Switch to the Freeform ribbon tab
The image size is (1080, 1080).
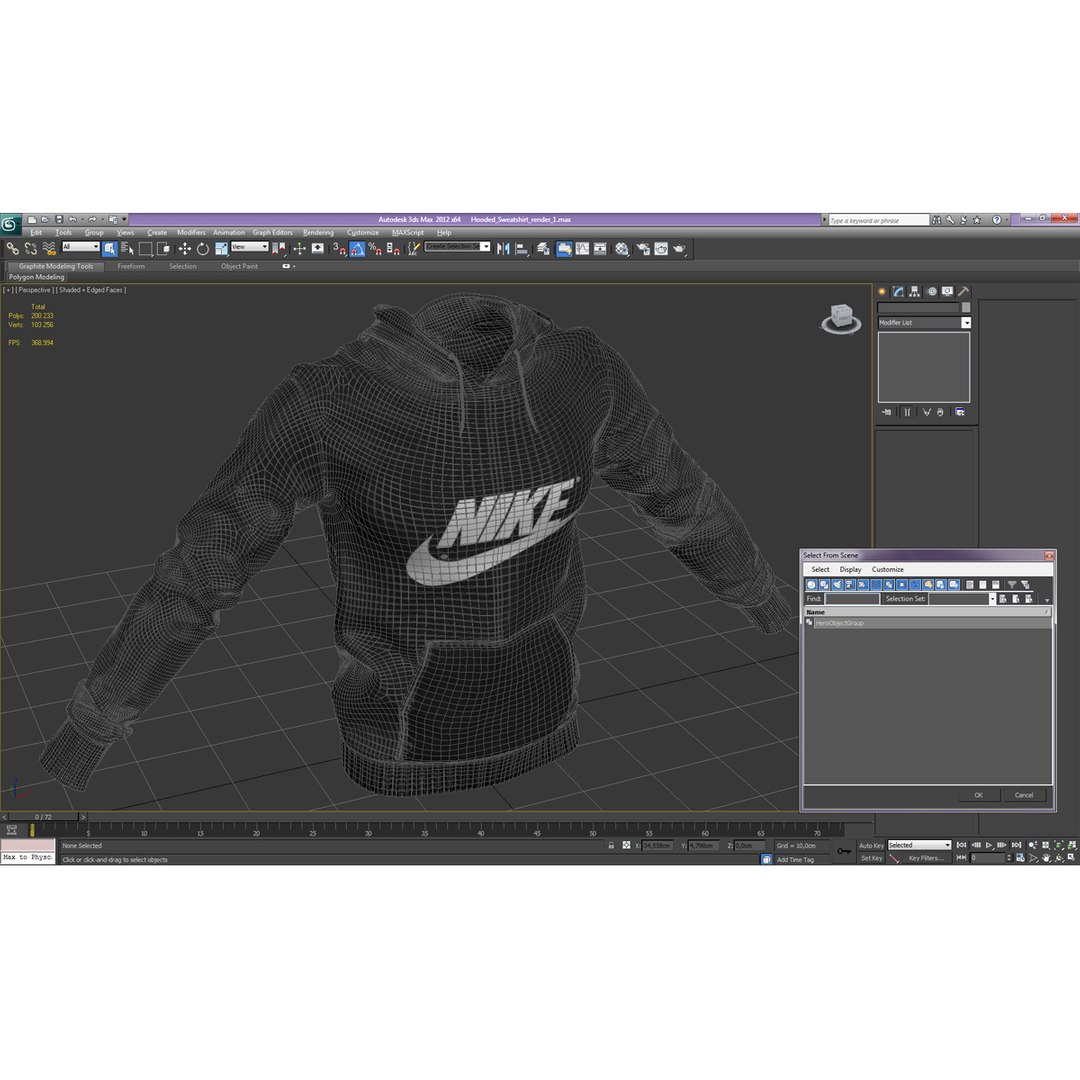click(x=131, y=267)
